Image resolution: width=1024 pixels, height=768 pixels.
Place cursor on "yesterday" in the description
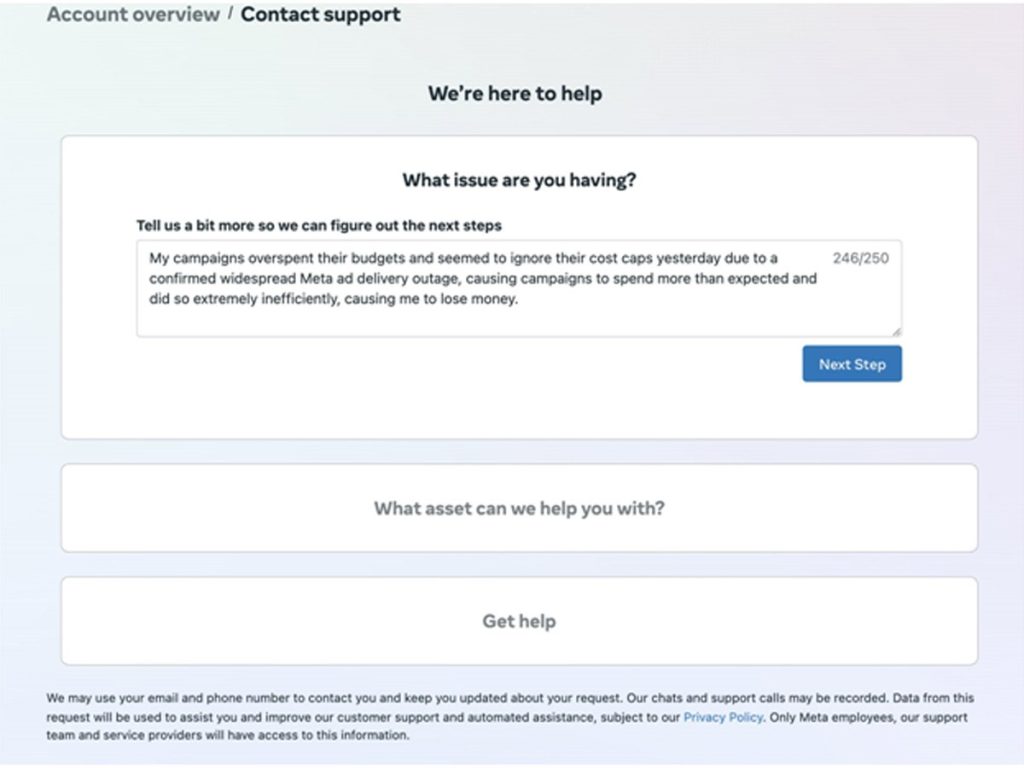click(x=687, y=258)
